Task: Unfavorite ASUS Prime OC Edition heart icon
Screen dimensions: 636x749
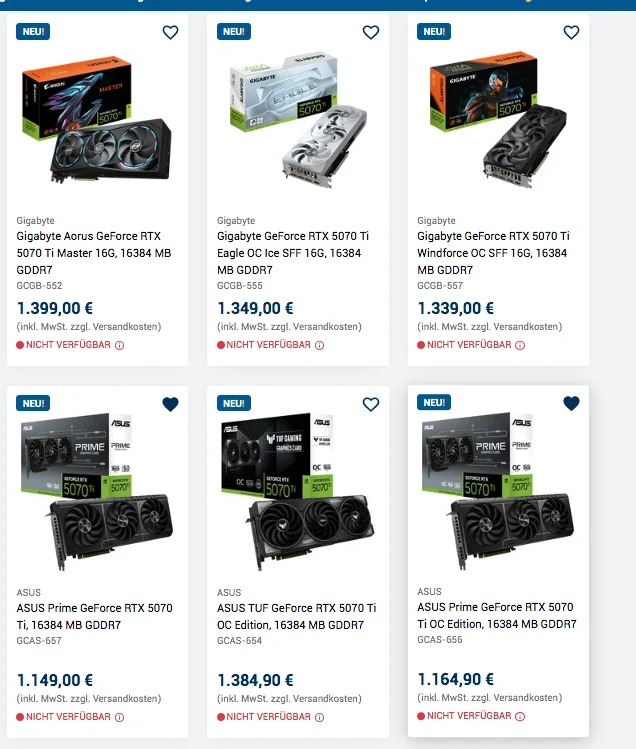Action: [x=571, y=403]
